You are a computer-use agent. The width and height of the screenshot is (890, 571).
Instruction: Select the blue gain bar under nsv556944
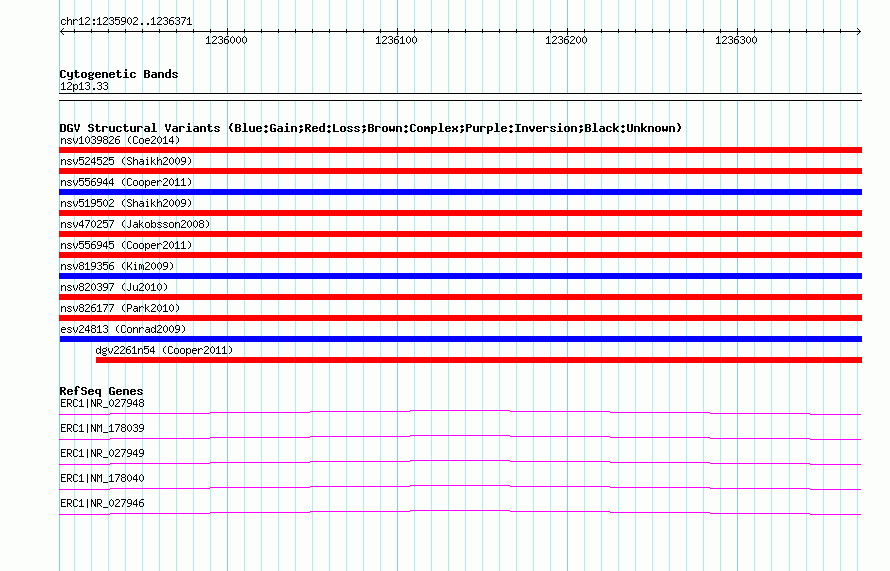point(460,192)
